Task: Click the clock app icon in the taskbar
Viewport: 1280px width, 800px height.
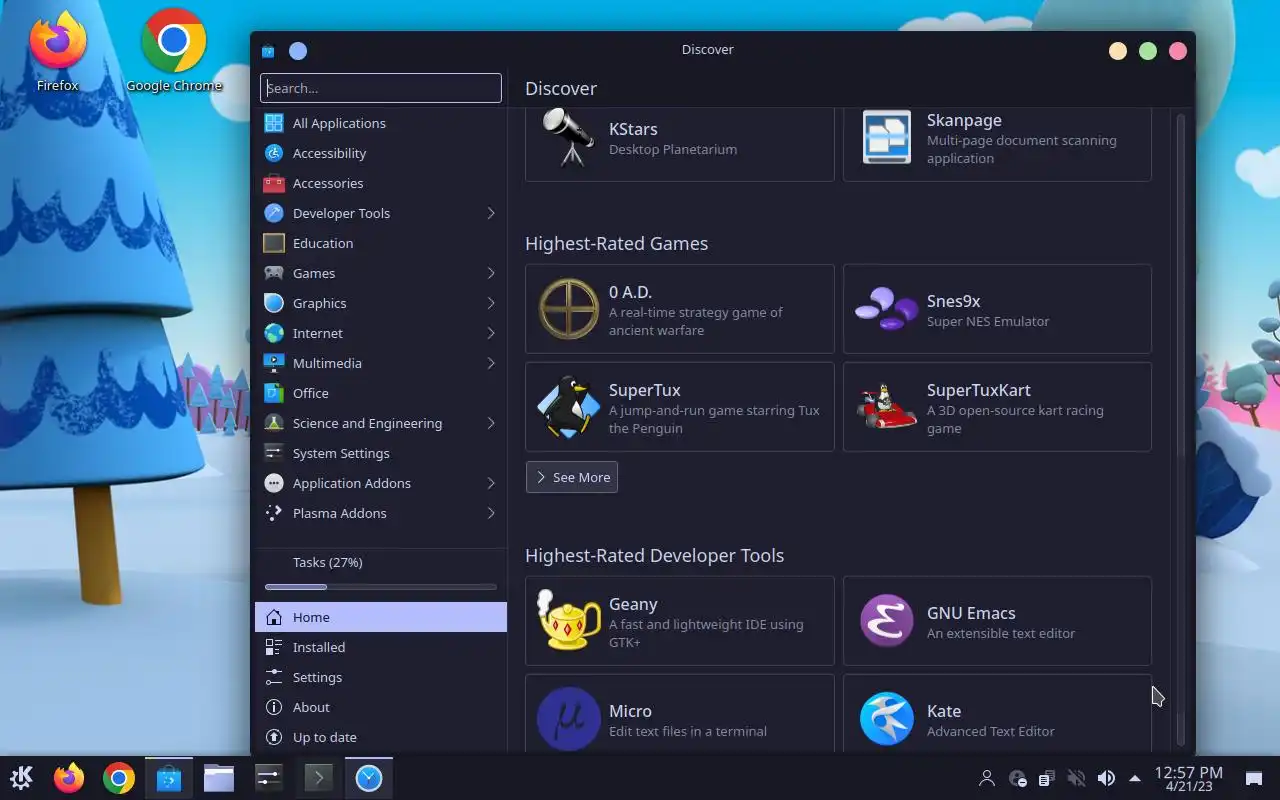Action: [369, 778]
